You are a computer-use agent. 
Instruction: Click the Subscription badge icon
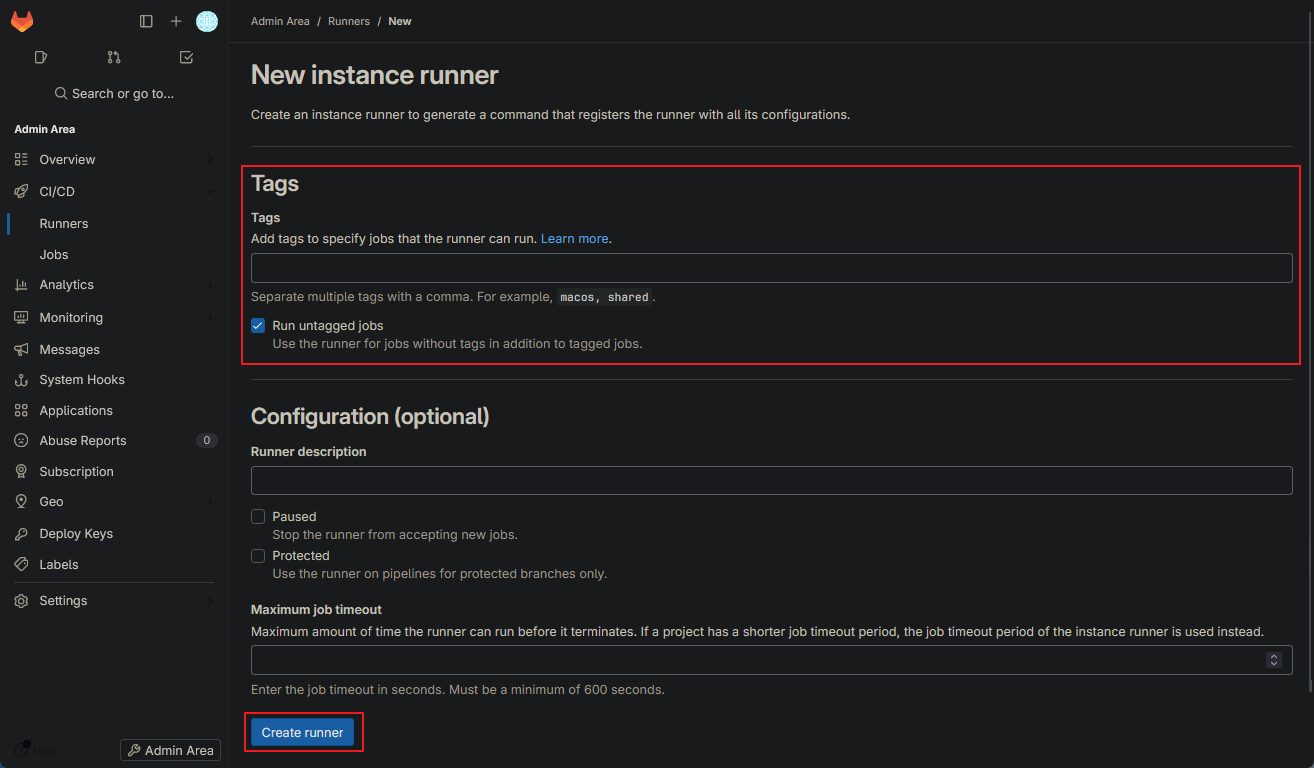coord(21,471)
